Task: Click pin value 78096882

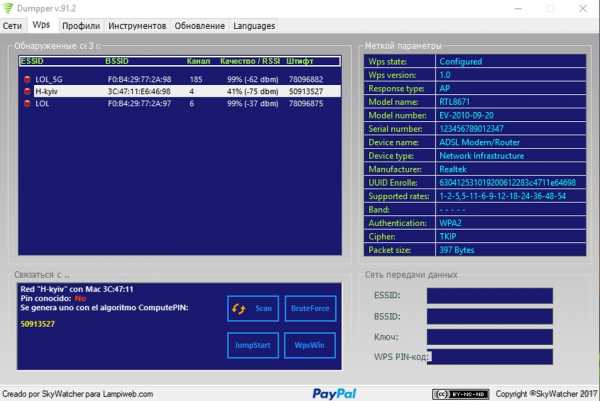Action: point(306,79)
